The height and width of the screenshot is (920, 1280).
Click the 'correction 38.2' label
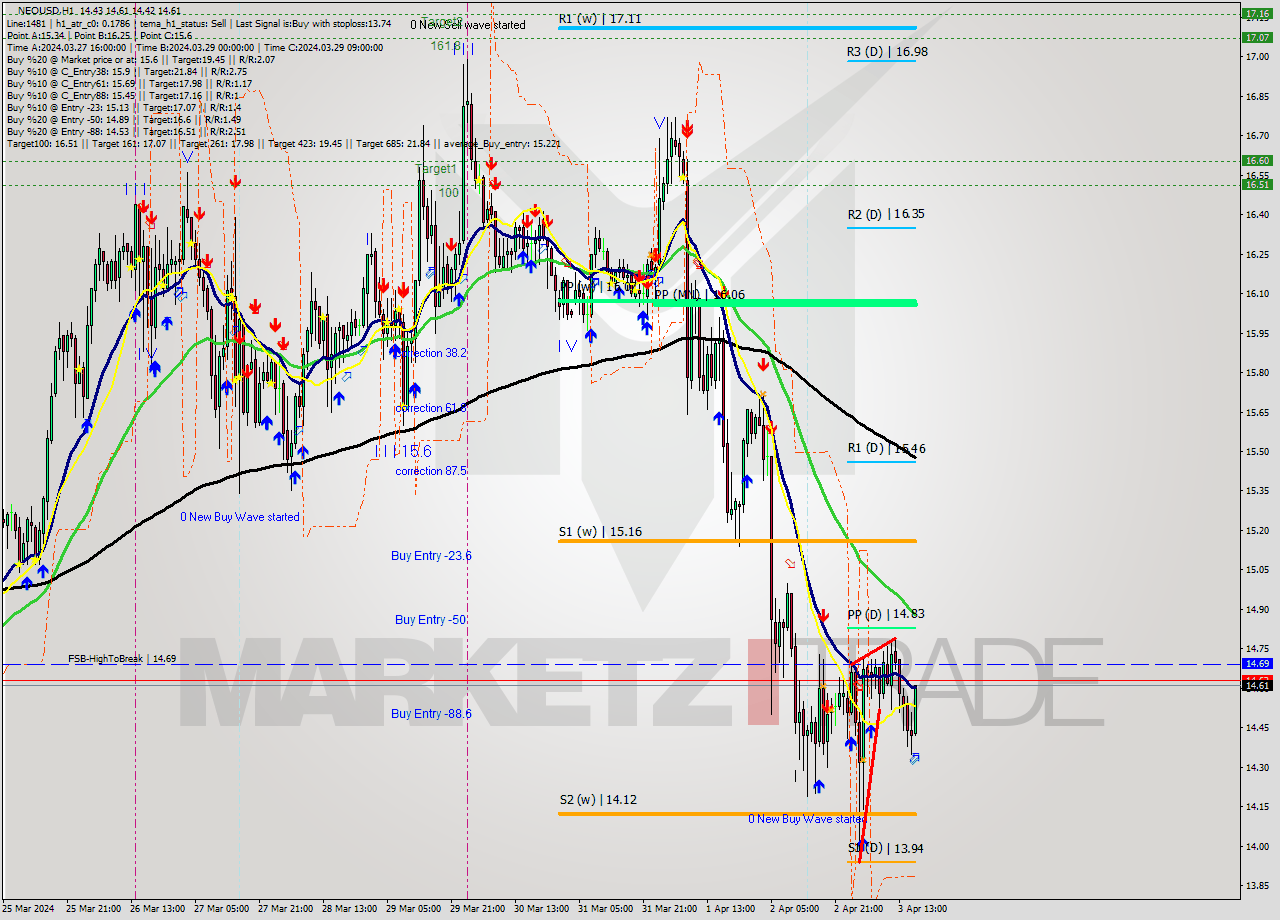pyautogui.click(x=431, y=353)
